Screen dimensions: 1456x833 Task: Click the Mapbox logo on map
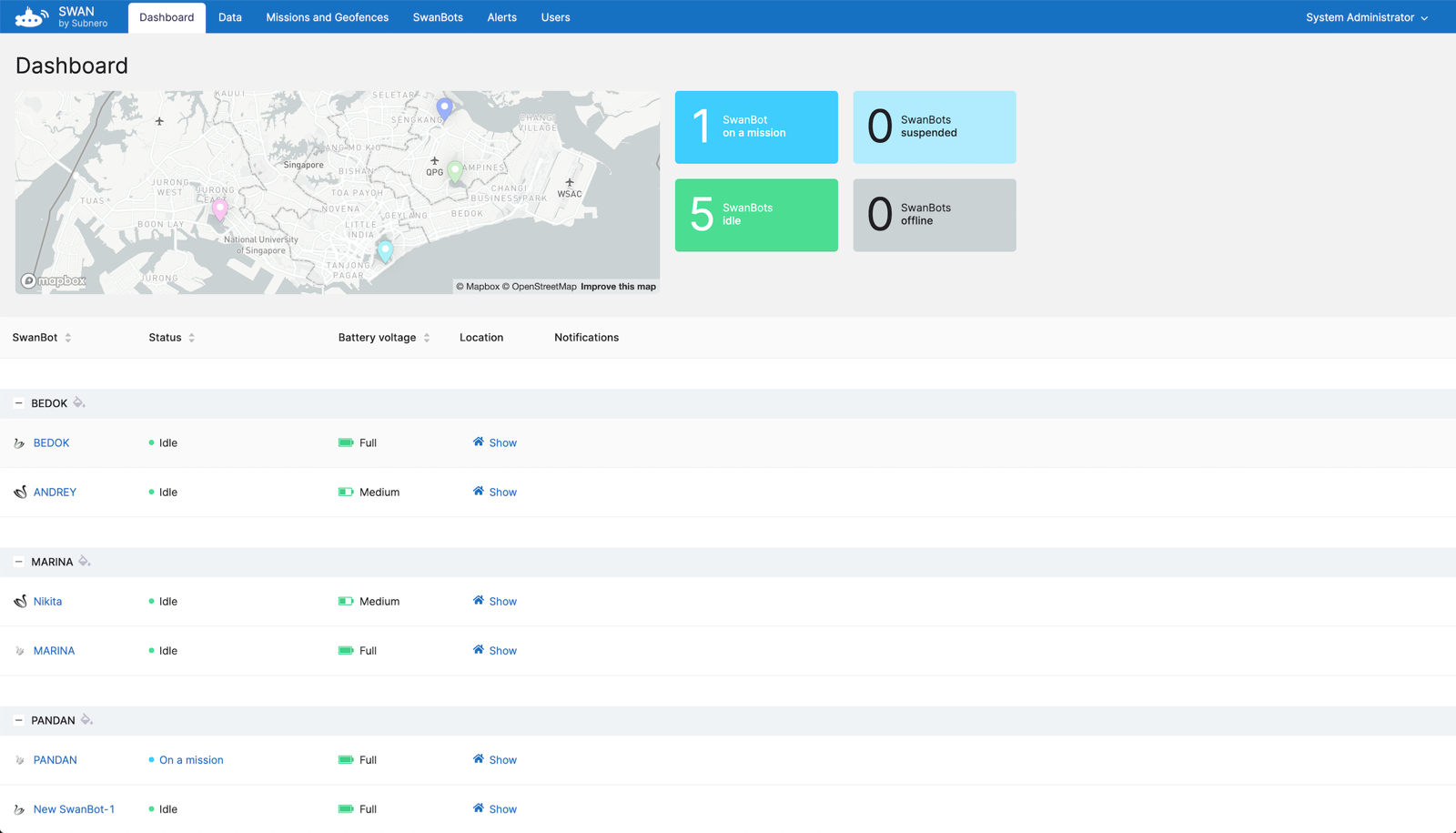(x=54, y=280)
